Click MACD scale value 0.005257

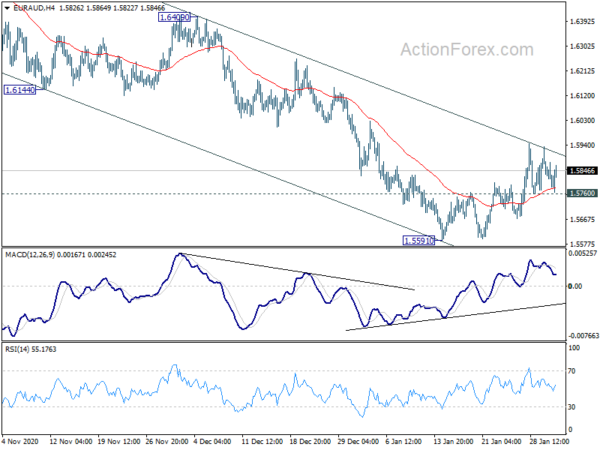[583, 254]
